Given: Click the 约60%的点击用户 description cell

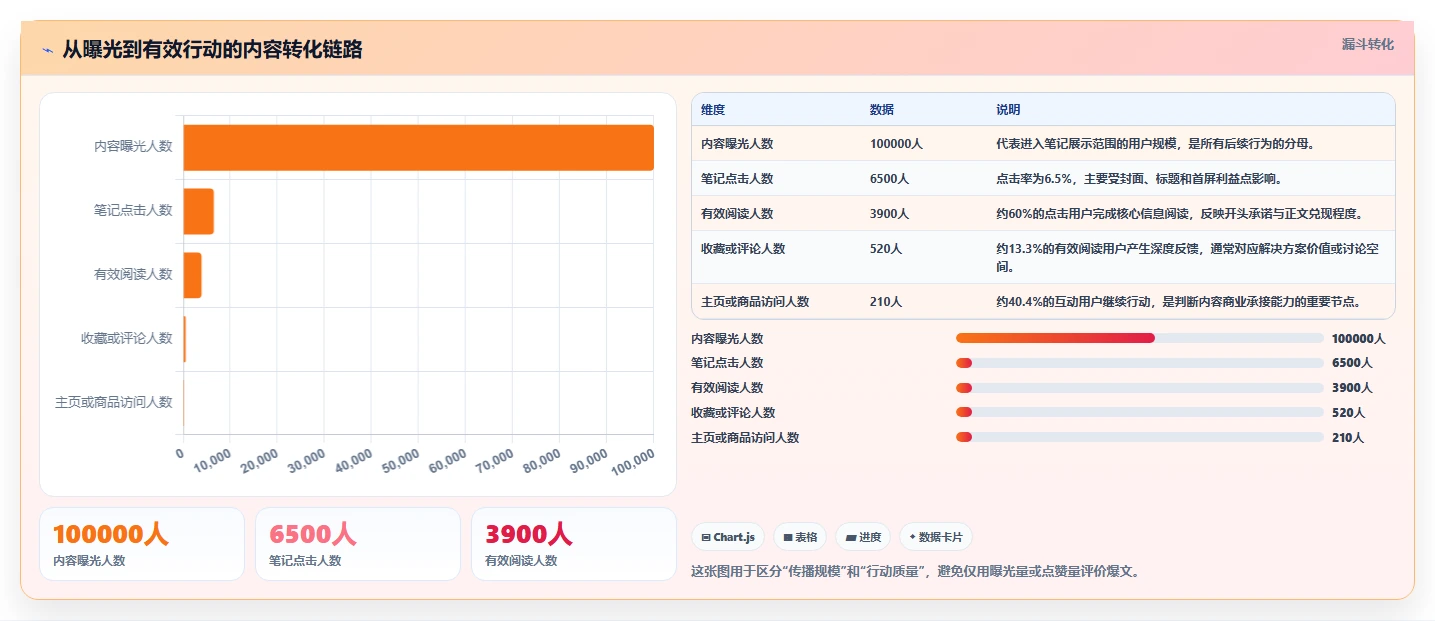Looking at the screenshot, I should coord(1191,213).
